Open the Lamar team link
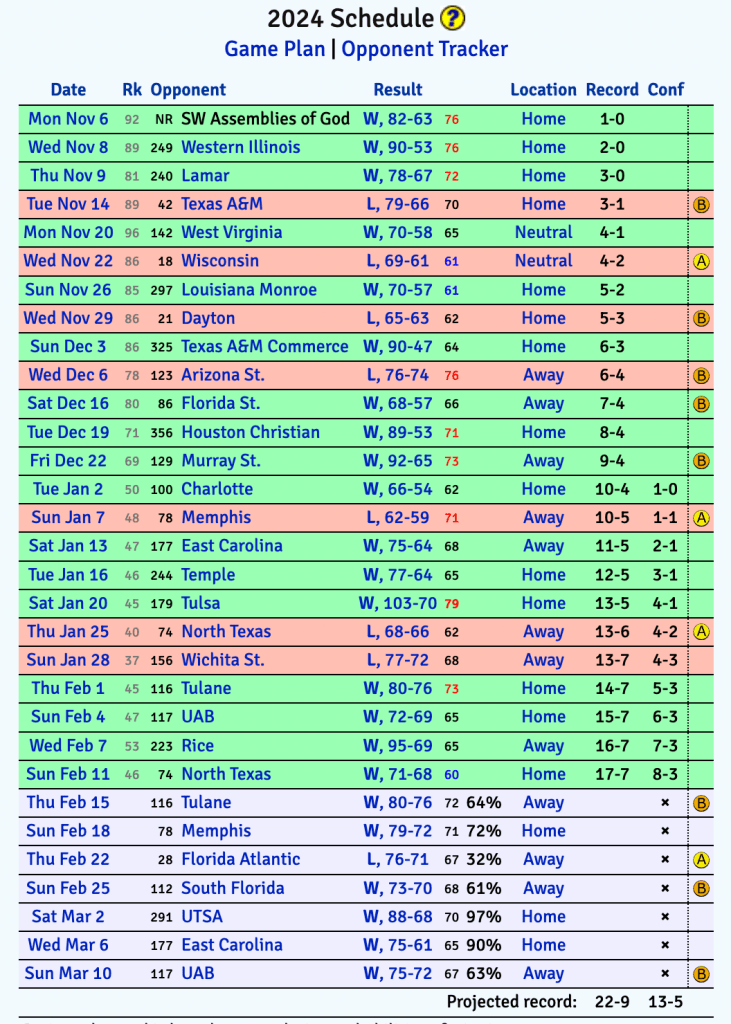 [x=205, y=176]
